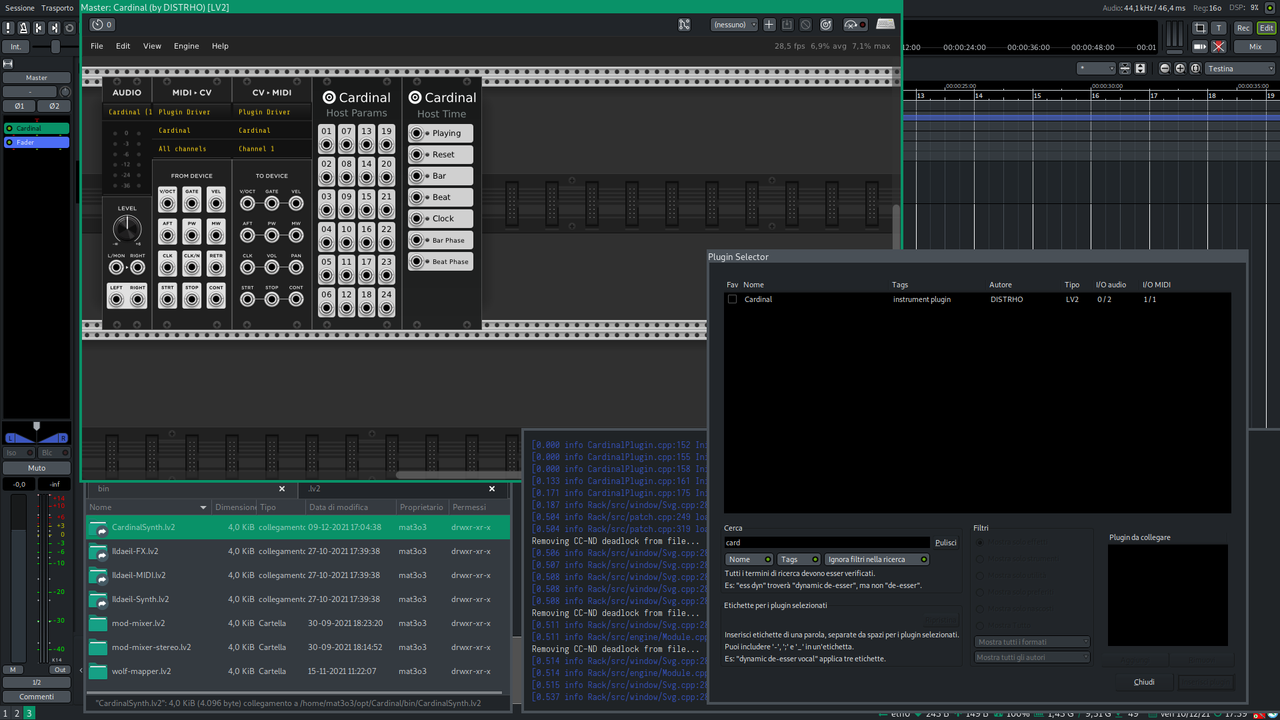Open the Testina edit point dropdown
Image resolution: width=1280 pixels, height=720 pixels.
pos(1240,68)
